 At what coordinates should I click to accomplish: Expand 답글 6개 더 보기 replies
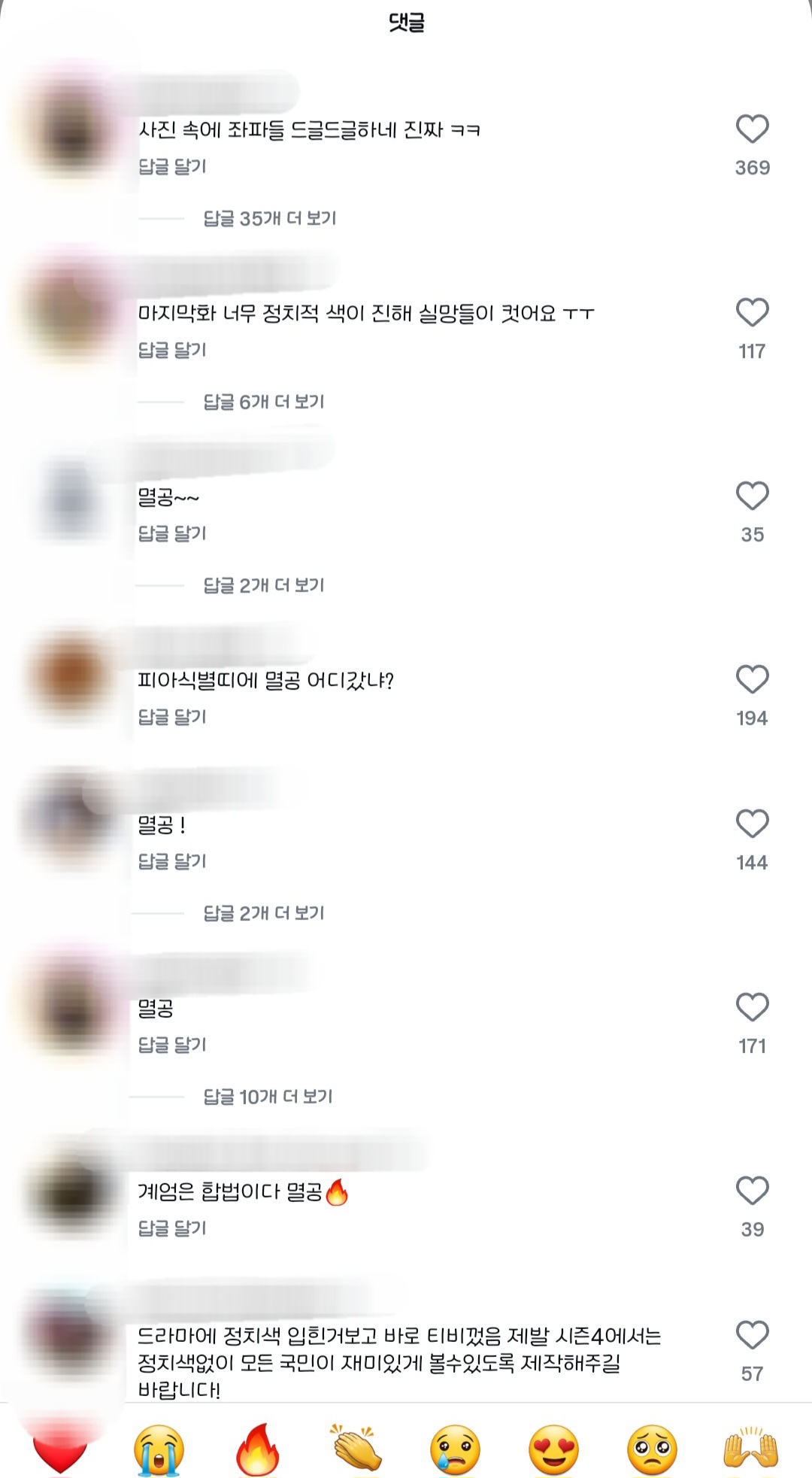(264, 402)
